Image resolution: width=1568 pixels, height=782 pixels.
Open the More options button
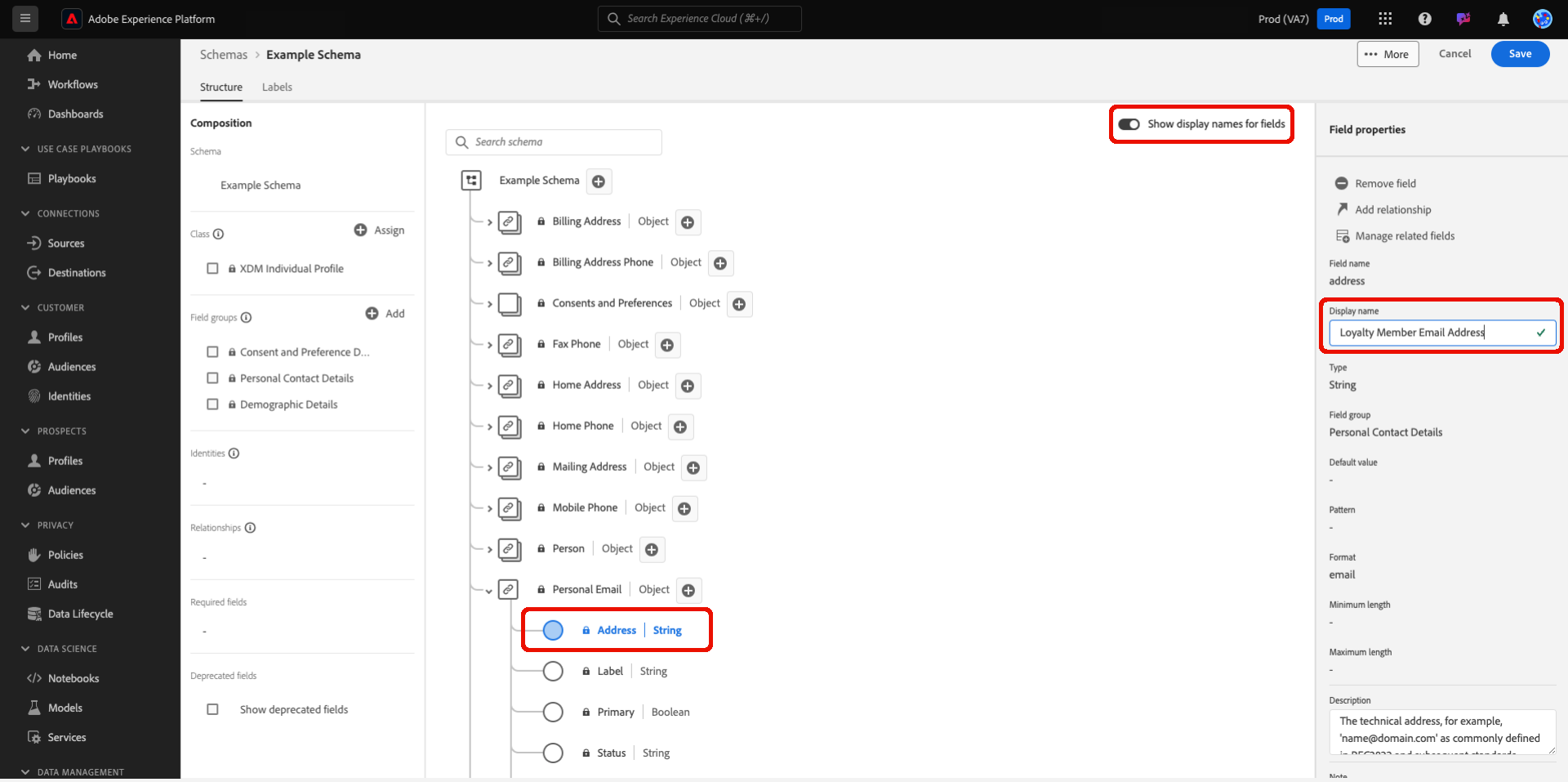pyautogui.click(x=1388, y=54)
